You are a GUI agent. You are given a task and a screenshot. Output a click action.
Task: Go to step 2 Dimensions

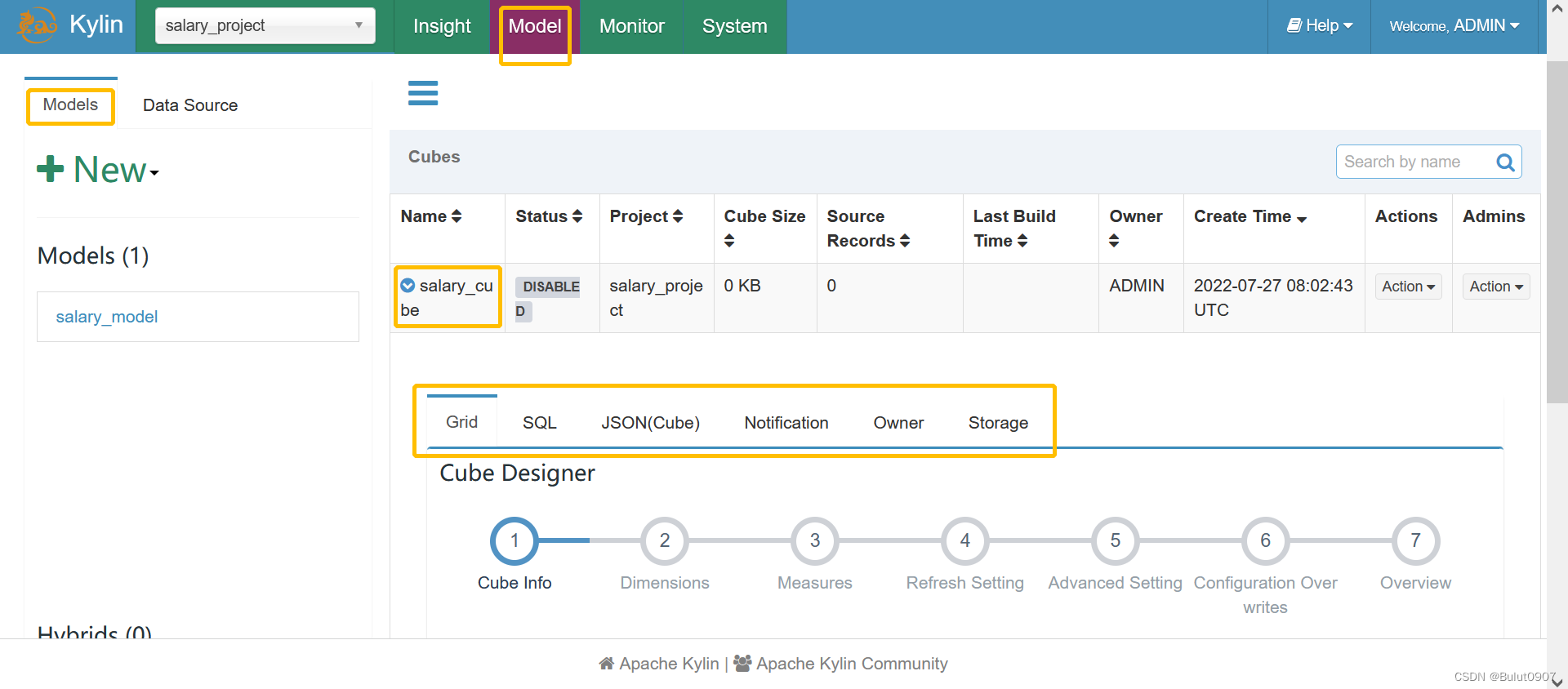pos(665,540)
